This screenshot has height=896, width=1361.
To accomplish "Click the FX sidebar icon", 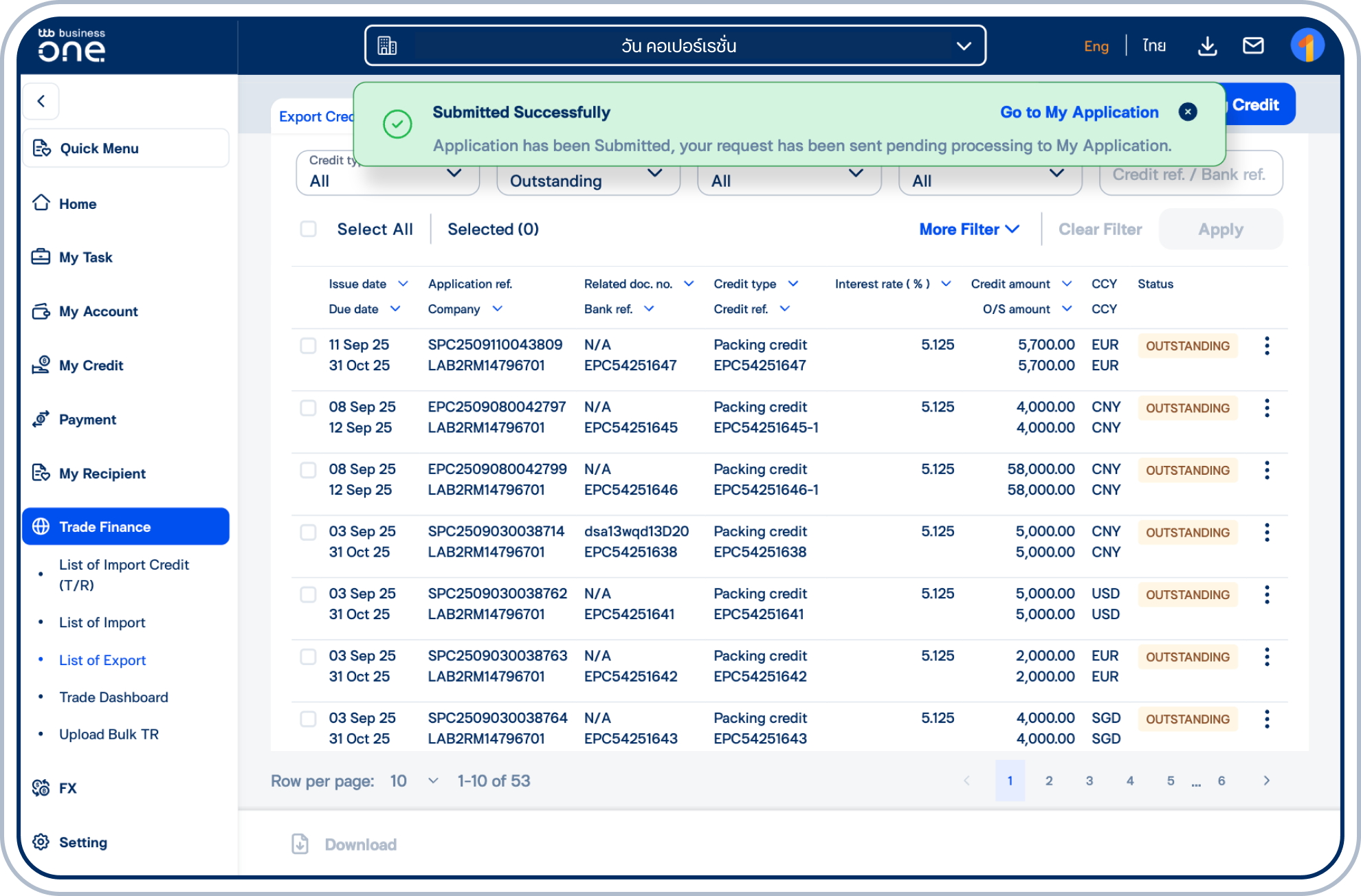I will point(41,788).
